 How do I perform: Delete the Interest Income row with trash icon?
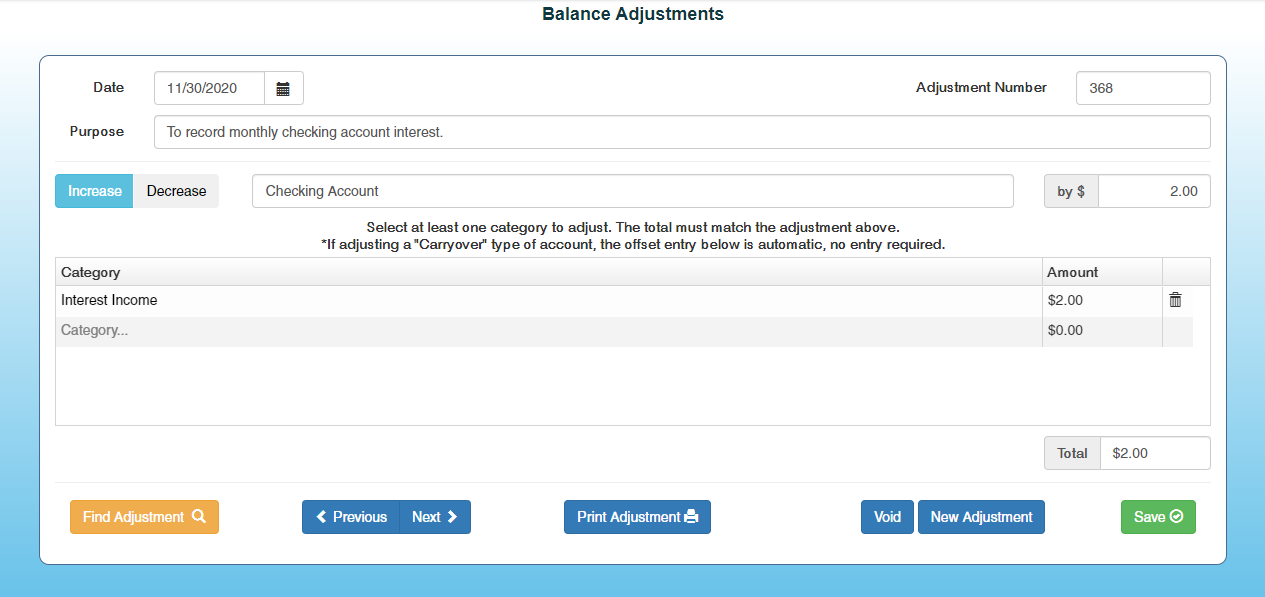[1175, 300]
